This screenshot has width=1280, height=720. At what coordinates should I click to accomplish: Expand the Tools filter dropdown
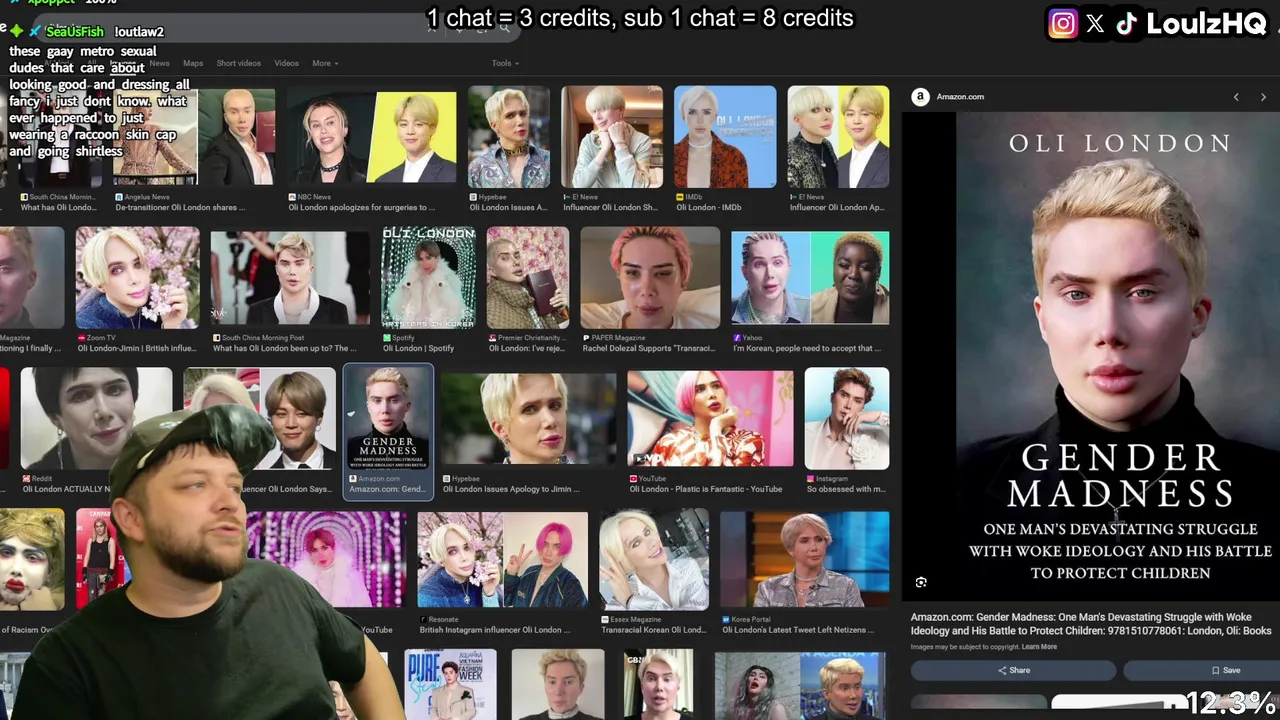tap(505, 63)
